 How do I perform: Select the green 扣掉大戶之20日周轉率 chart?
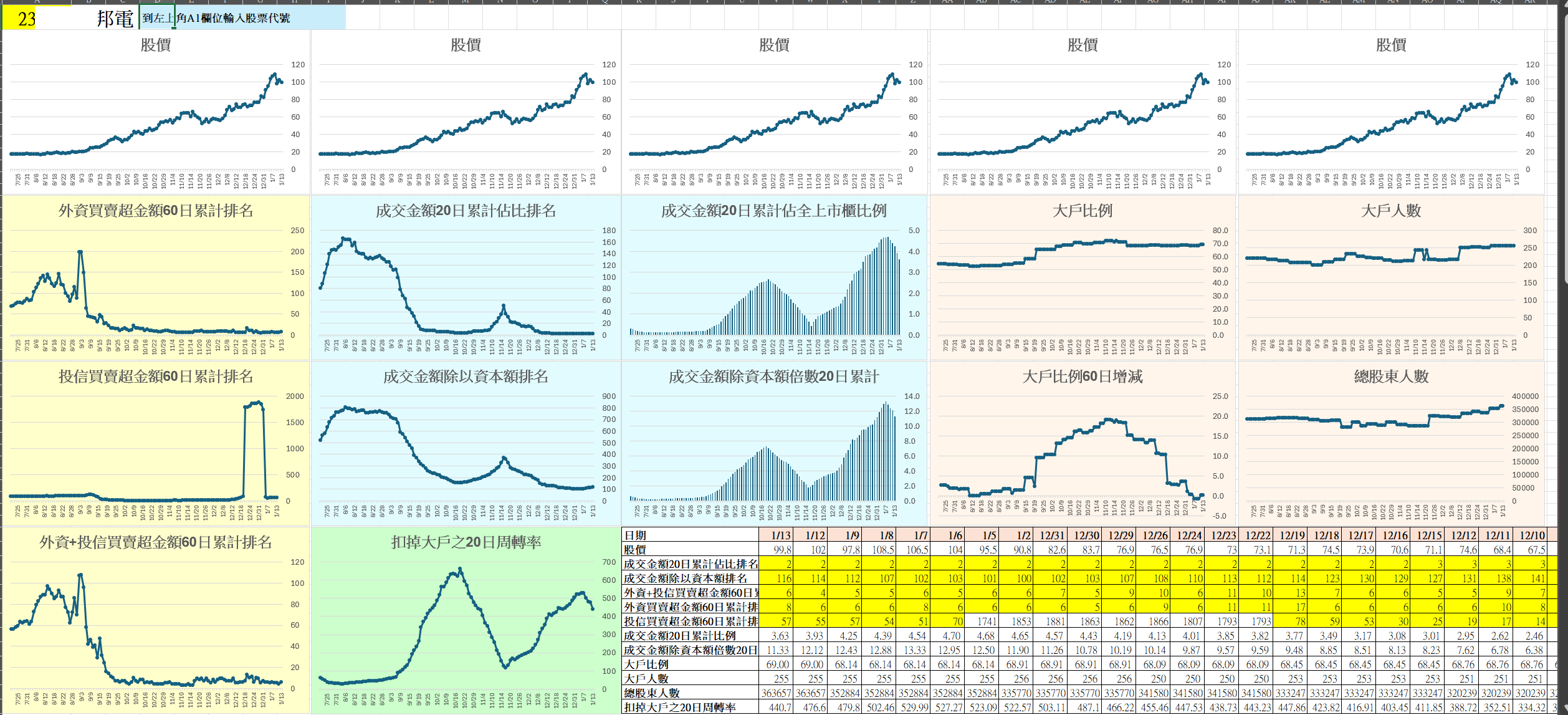pos(465,623)
